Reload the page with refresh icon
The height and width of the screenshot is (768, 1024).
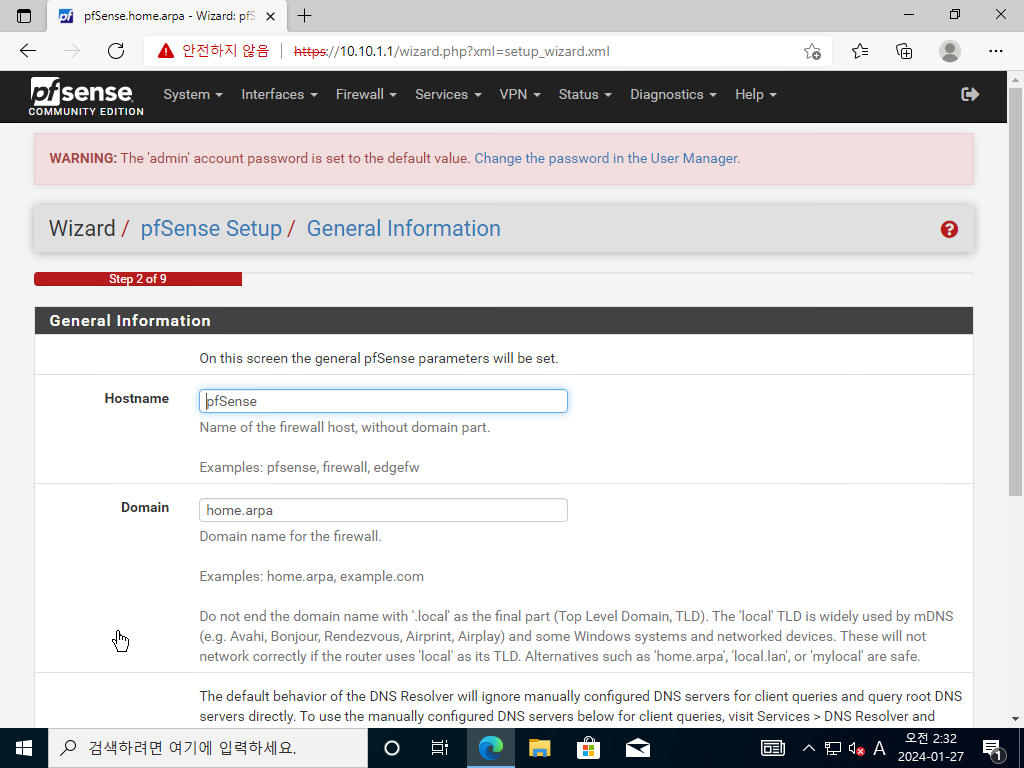(116, 51)
